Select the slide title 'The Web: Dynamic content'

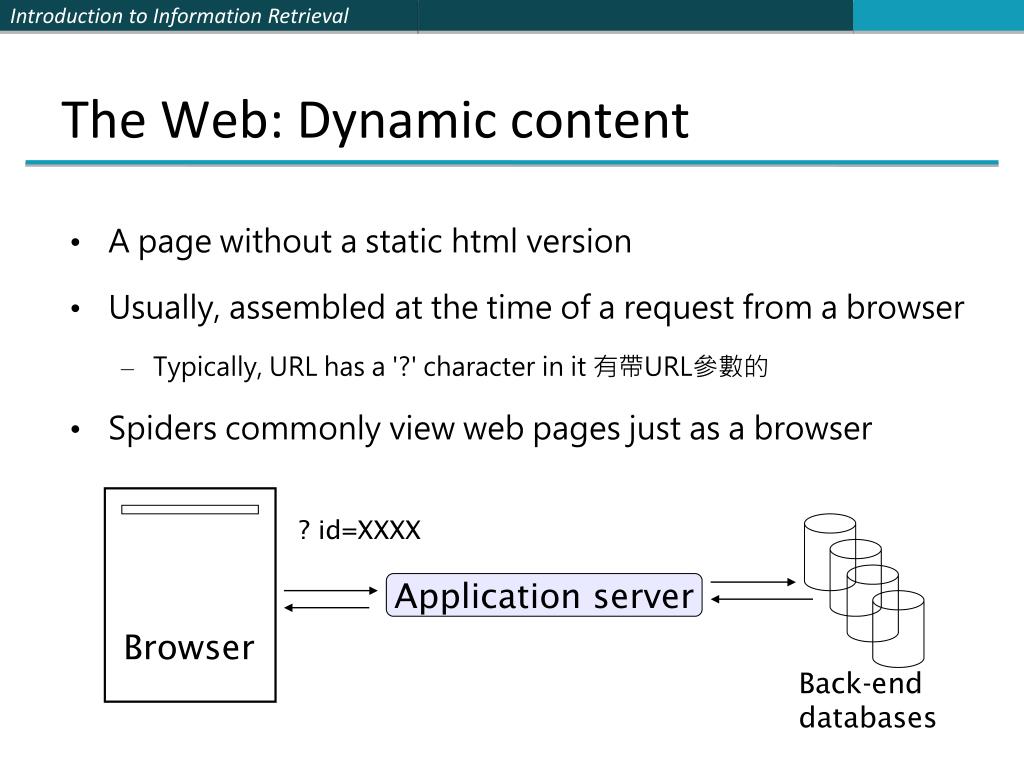376,120
